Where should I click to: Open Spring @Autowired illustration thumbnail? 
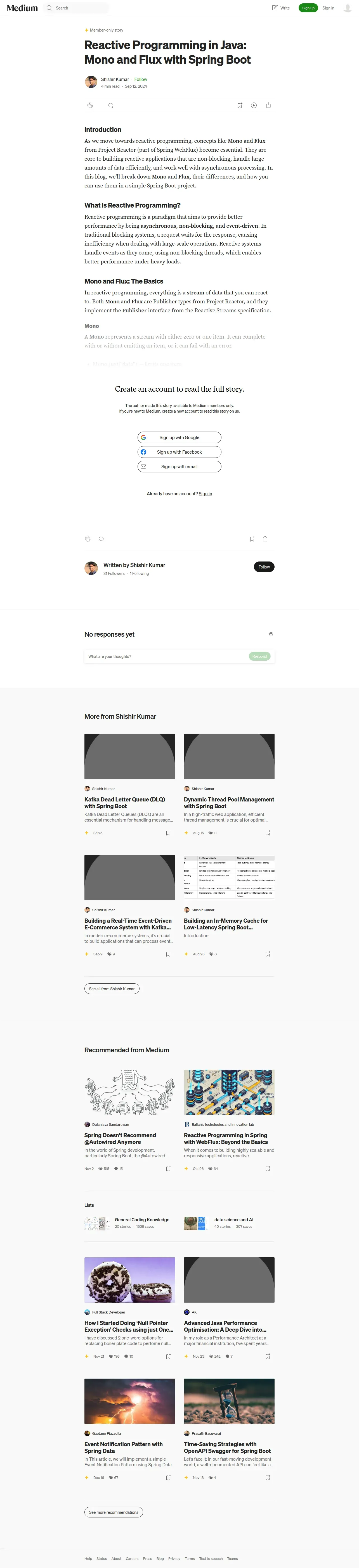pyautogui.click(x=130, y=1092)
